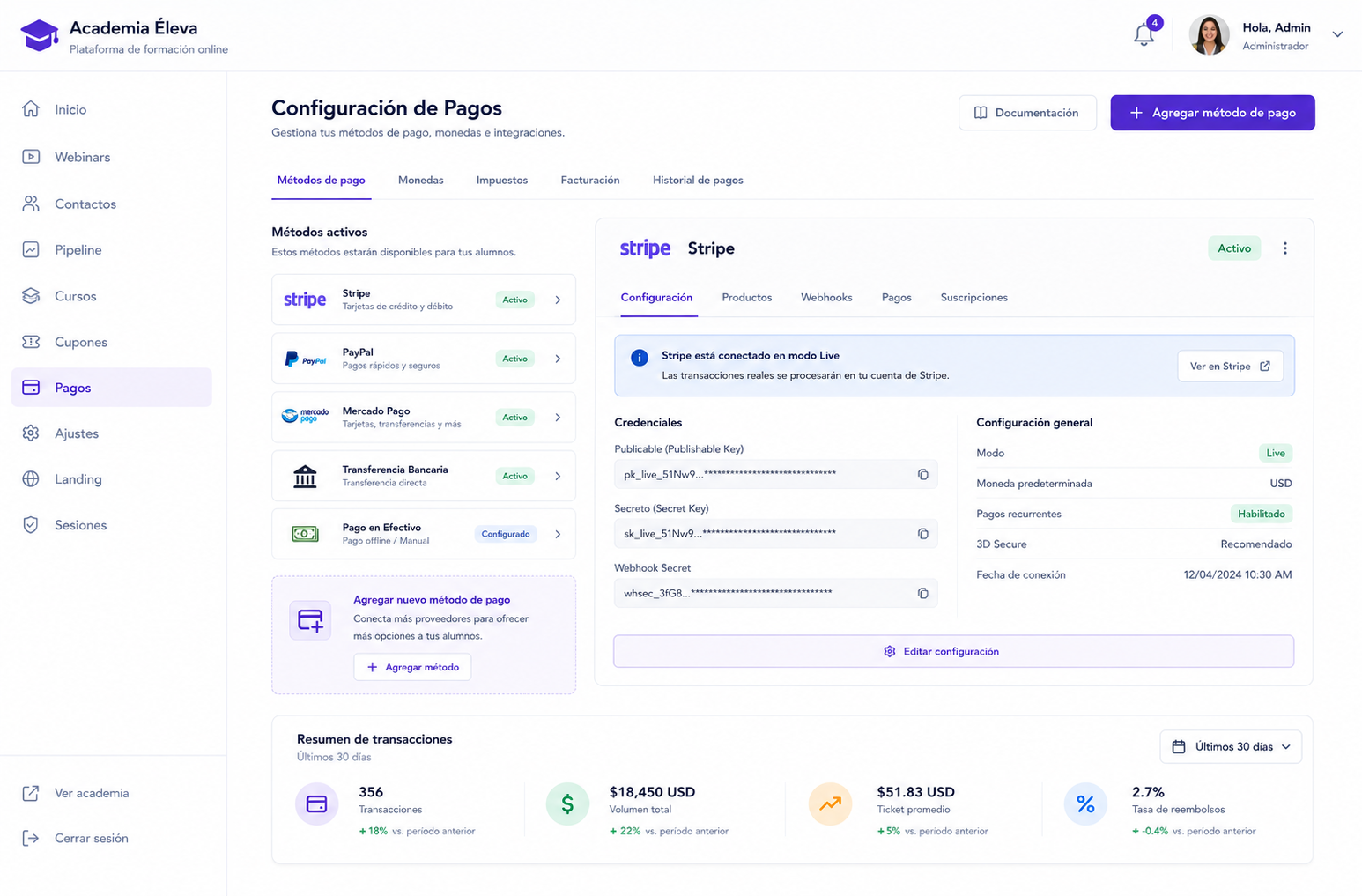This screenshot has height=896, width=1362.
Task: Switch to the Monedas tab
Action: 420,180
